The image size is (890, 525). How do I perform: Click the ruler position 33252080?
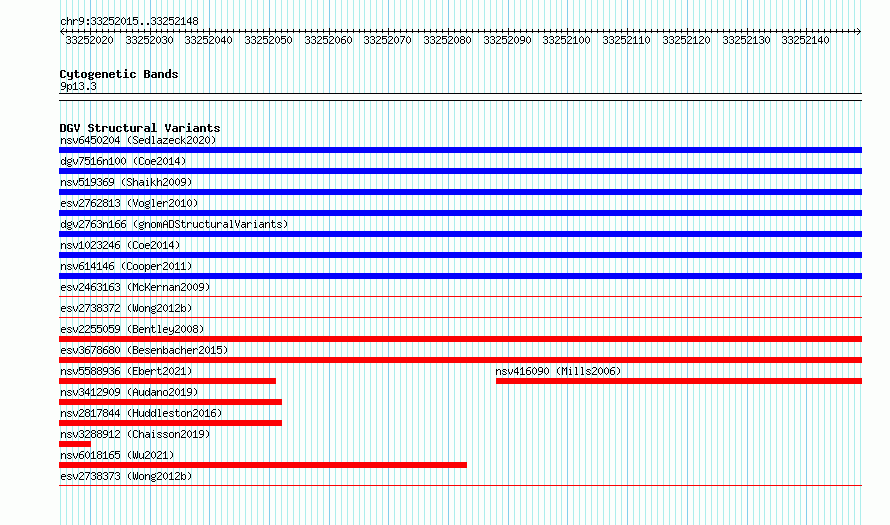tap(447, 40)
